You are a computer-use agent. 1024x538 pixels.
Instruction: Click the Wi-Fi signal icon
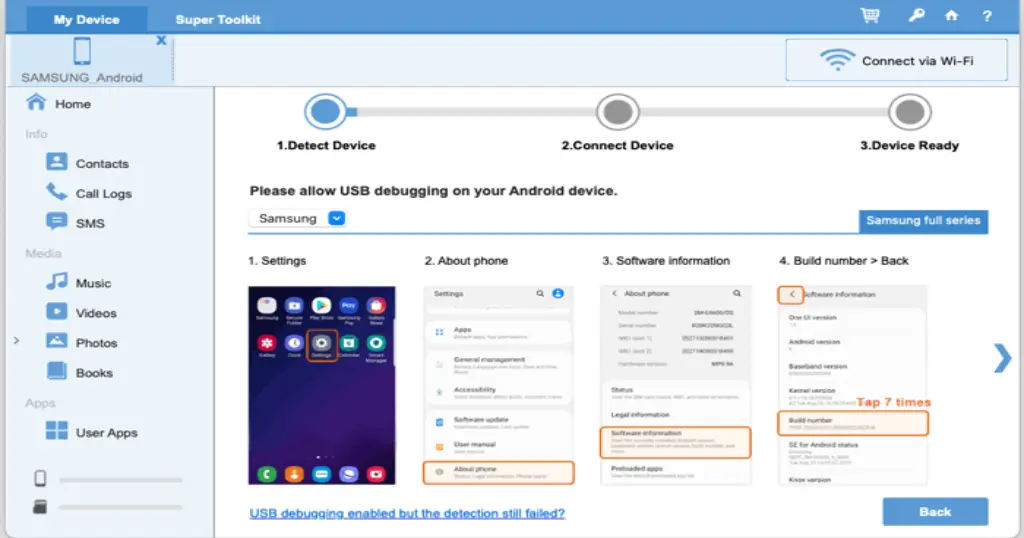point(837,60)
